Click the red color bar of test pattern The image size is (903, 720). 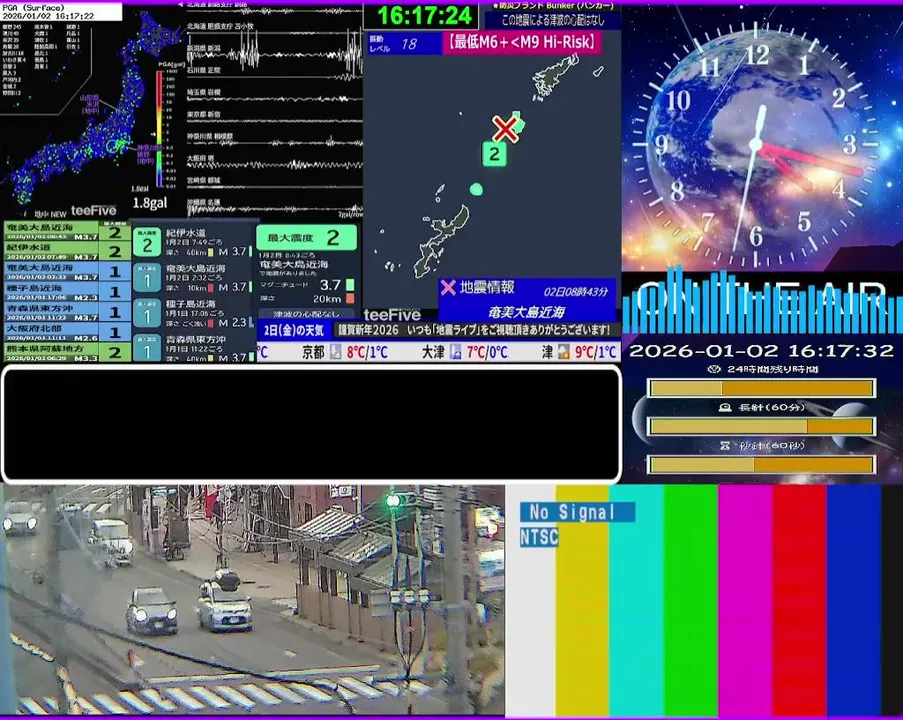coord(799,600)
